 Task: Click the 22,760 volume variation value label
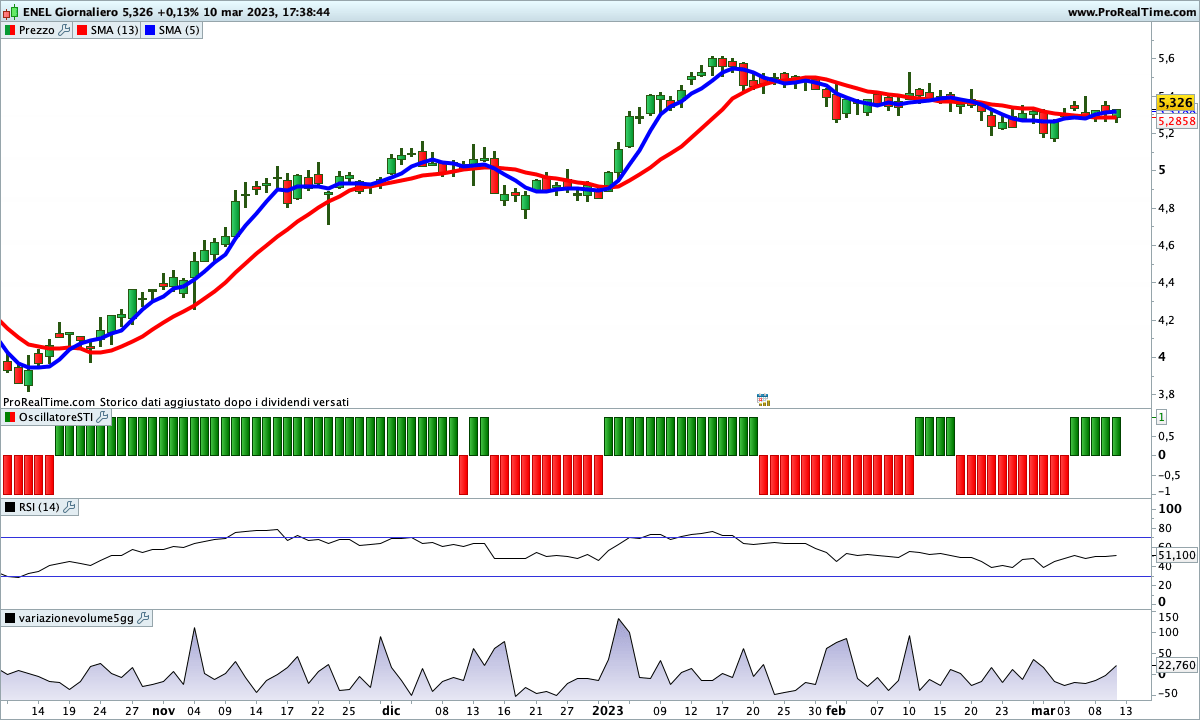[x=1176, y=665]
